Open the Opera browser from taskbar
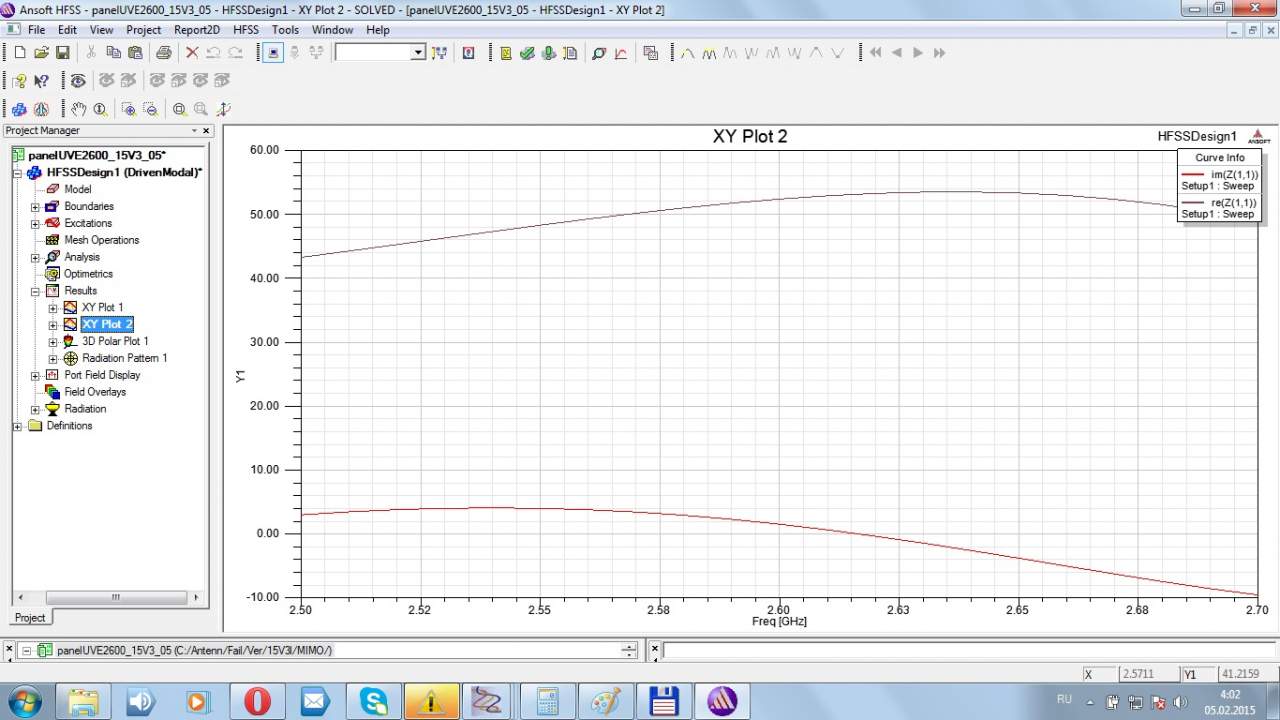Viewport: 1280px width, 720px height. [257, 702]
